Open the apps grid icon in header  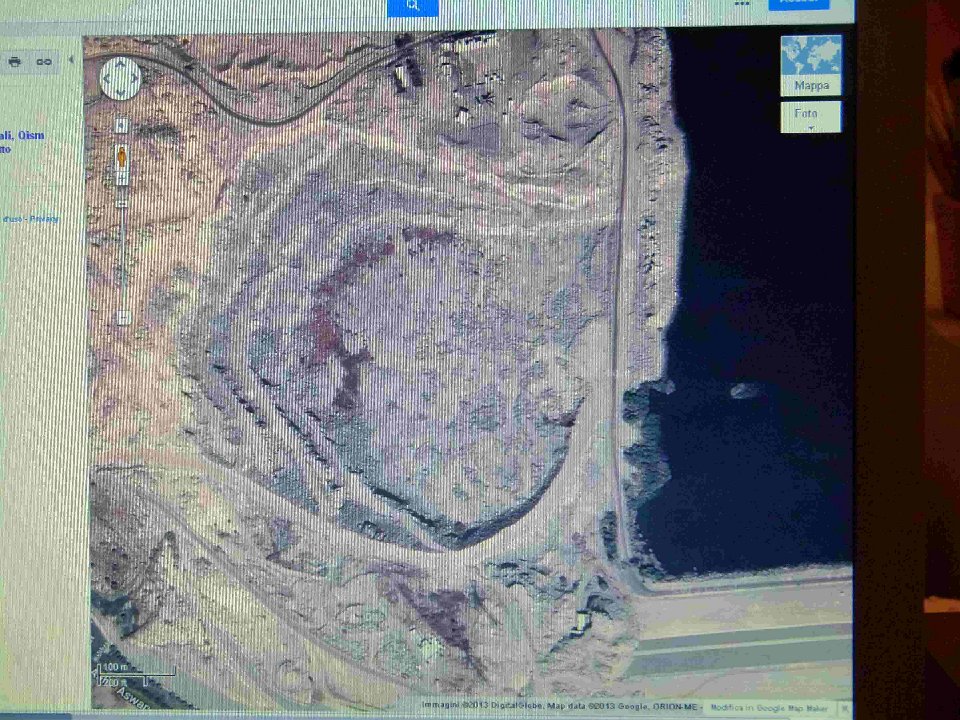coord(741,4)
